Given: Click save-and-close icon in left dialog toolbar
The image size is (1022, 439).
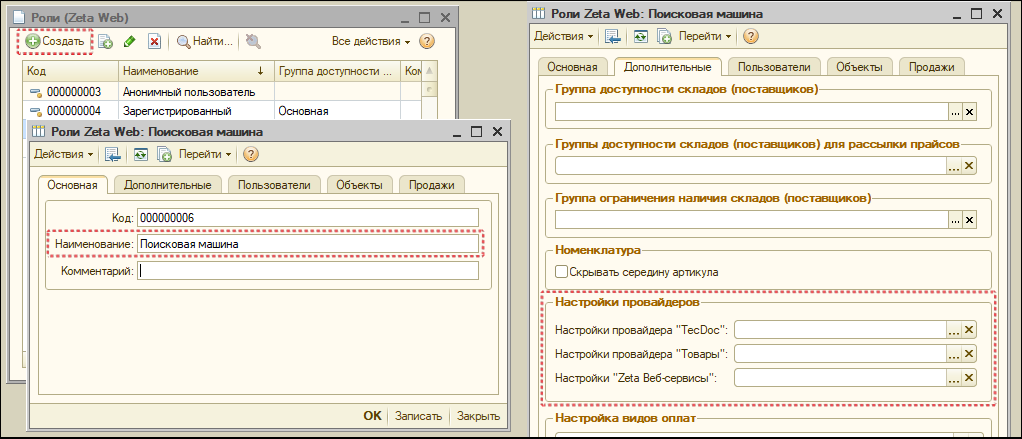Looking at the screenshot, I should tap(113, 154).
